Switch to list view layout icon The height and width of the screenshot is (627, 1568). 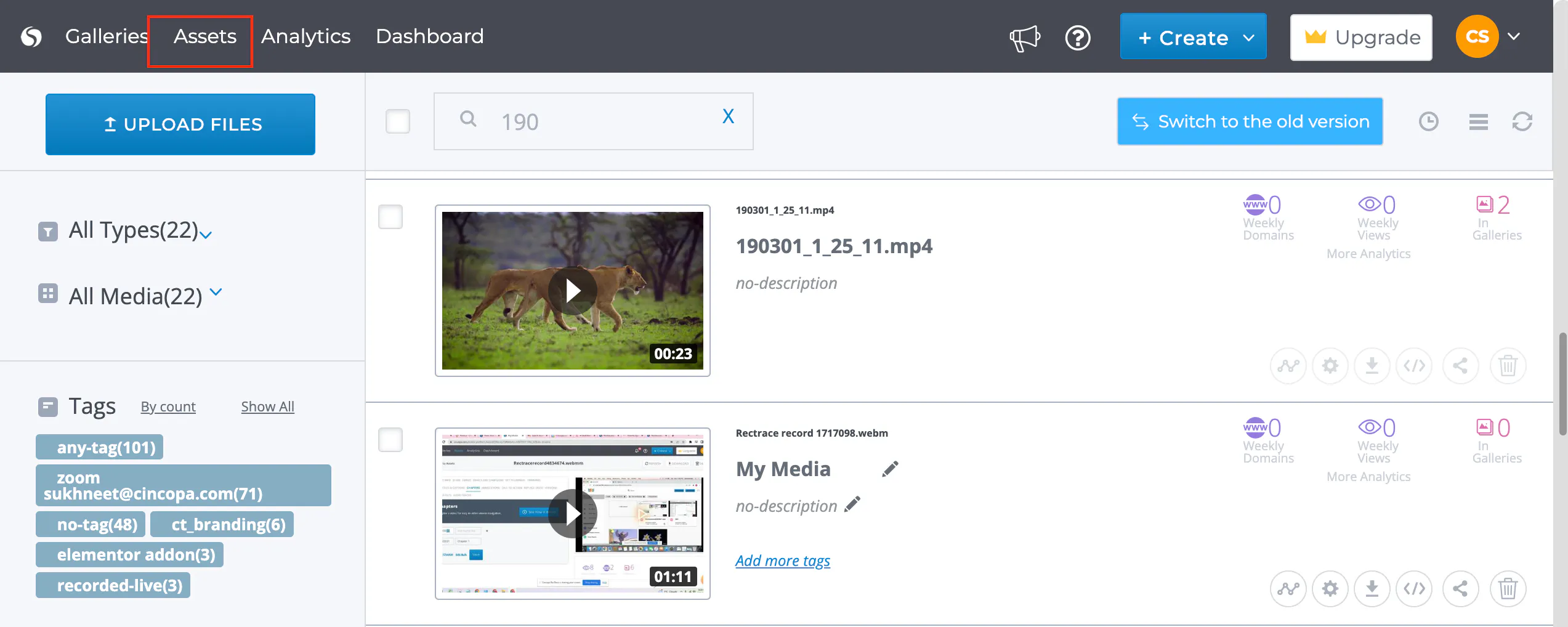click(x=1478, y=122)
